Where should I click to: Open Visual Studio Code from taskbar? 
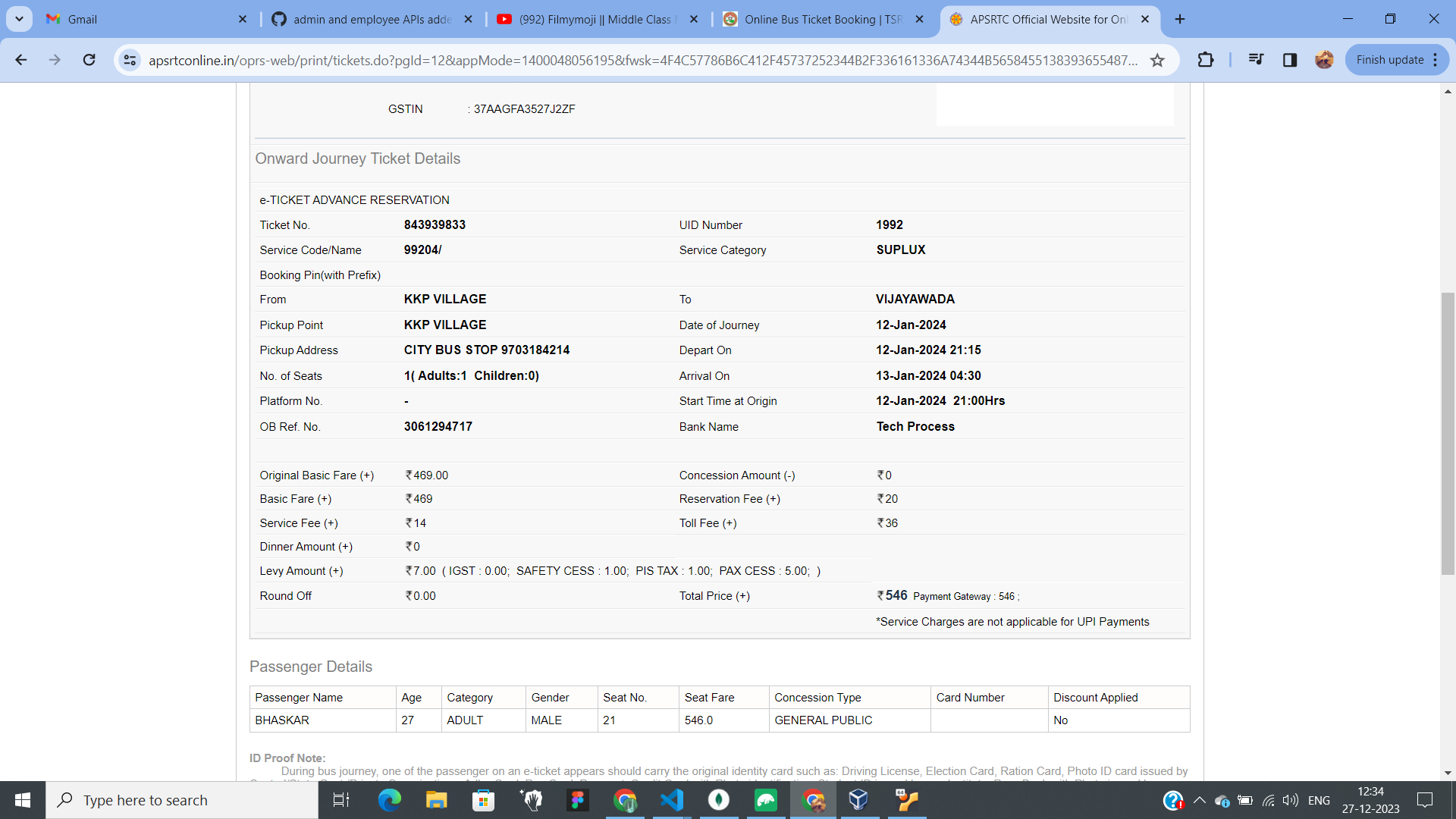(672, 800)
